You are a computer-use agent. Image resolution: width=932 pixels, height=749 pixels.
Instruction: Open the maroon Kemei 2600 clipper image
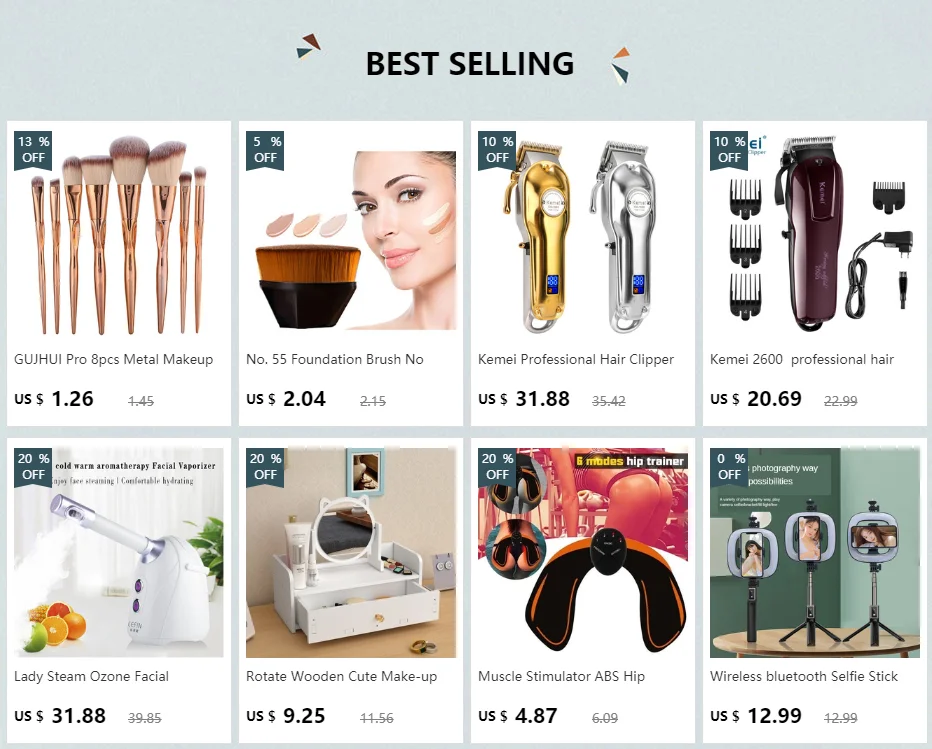(x=815, y=234)
